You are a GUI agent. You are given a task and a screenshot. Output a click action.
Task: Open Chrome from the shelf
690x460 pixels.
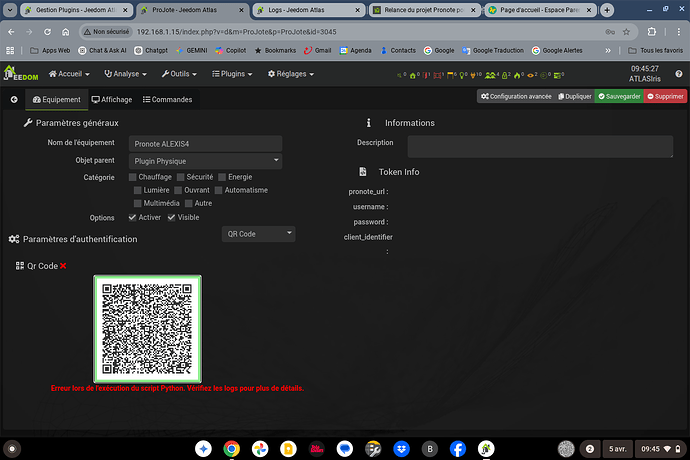click(x=231, y=449)
